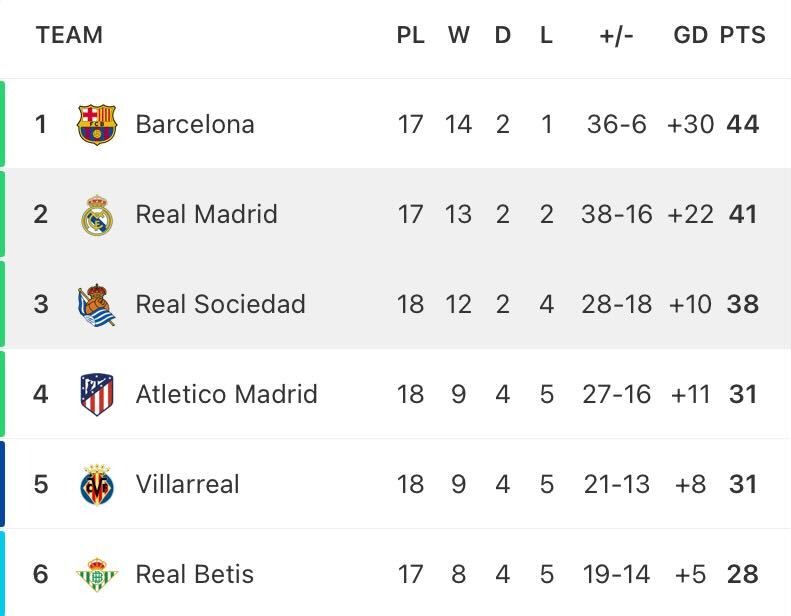The width and height of the screenshot is (791, 616).
Task: Open the Villarreal team name
Action: coord(187,484)
